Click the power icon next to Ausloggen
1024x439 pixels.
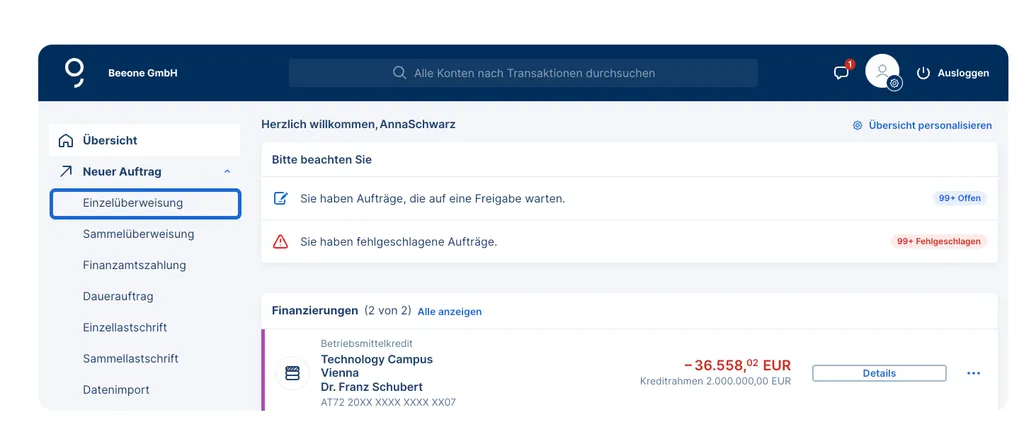coord(923,73)
